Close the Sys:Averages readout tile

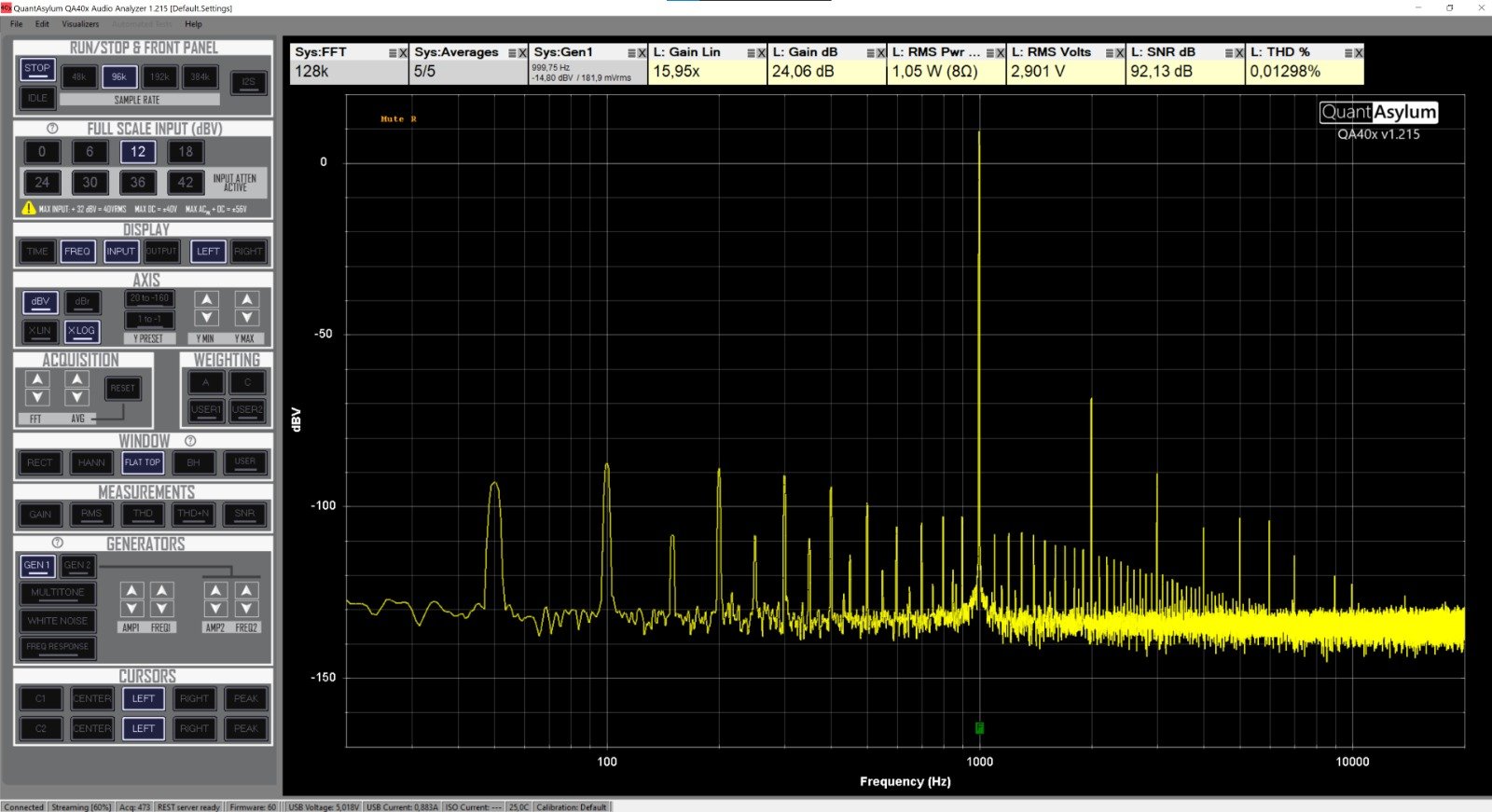point(522,53)
